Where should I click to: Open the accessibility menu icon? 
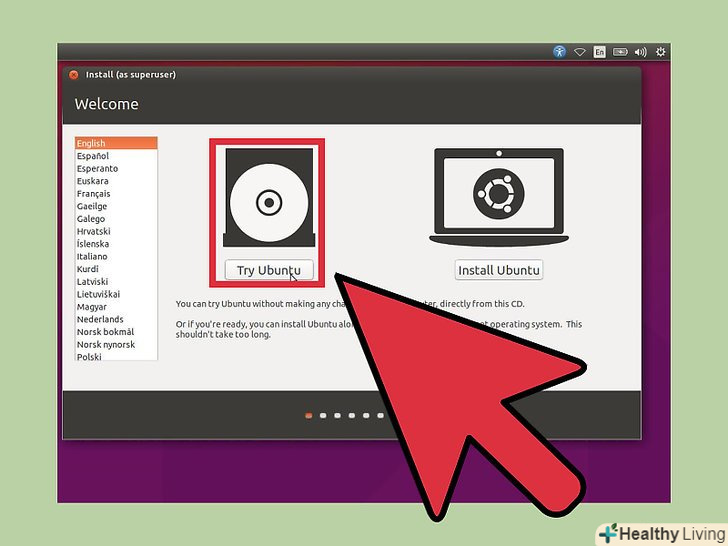point(559,52)
